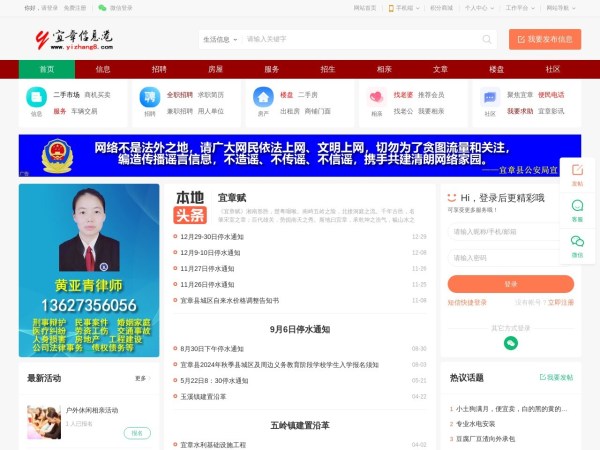Click the password input field
This screenshot has width=600, height=450.
pyautogui.click(x=510, y=257)
